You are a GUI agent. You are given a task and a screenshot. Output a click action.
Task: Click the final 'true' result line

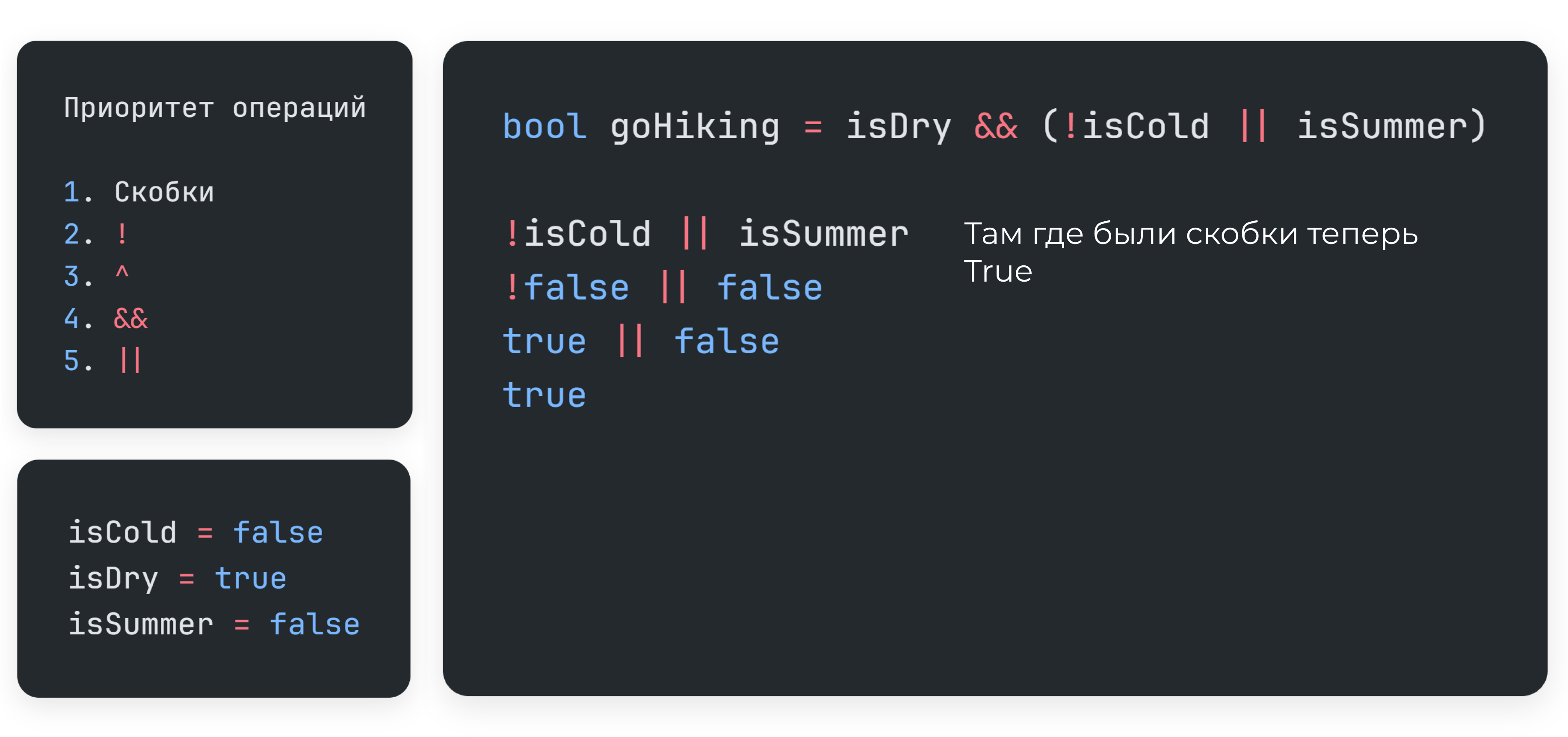pos(545,395)
